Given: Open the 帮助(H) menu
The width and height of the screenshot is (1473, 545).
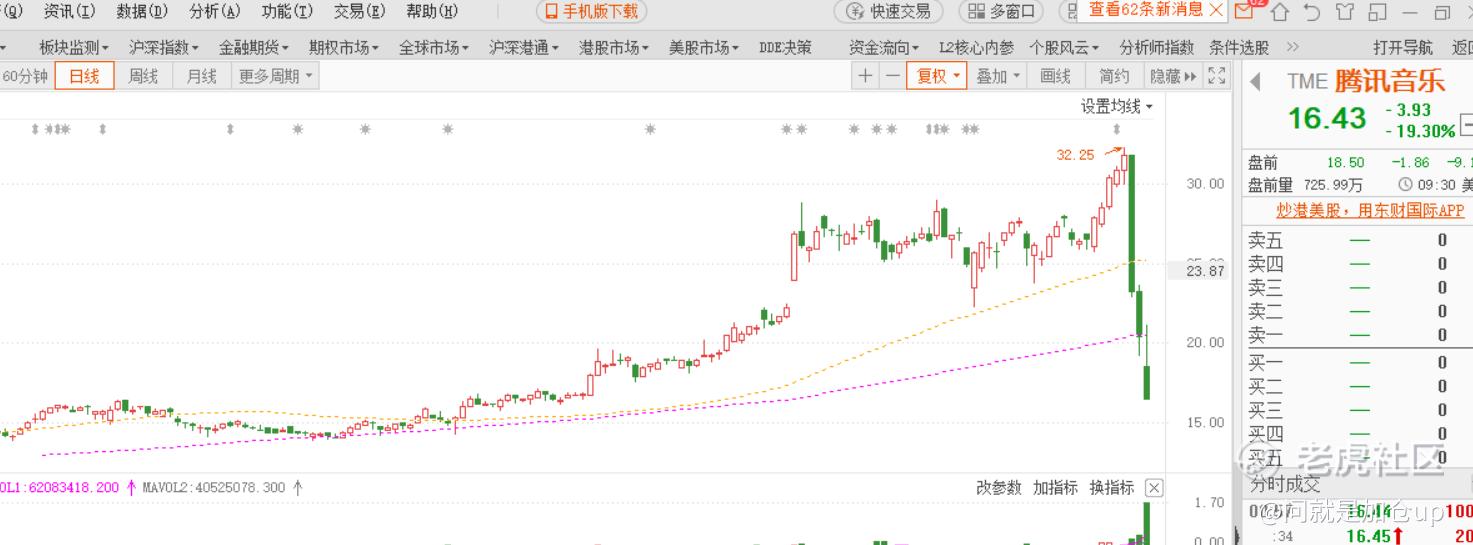Looking at the screenshot, I should click(432, 11).
